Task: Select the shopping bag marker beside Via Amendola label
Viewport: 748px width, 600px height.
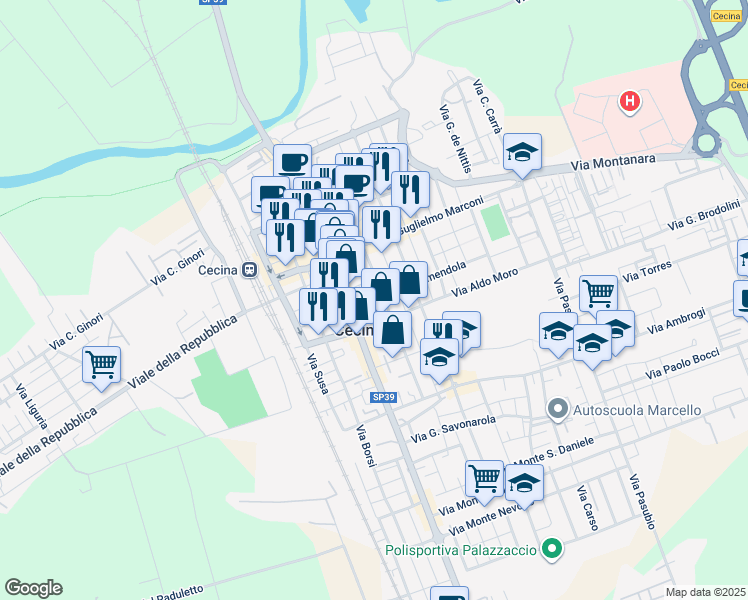Action: point(409,280)
